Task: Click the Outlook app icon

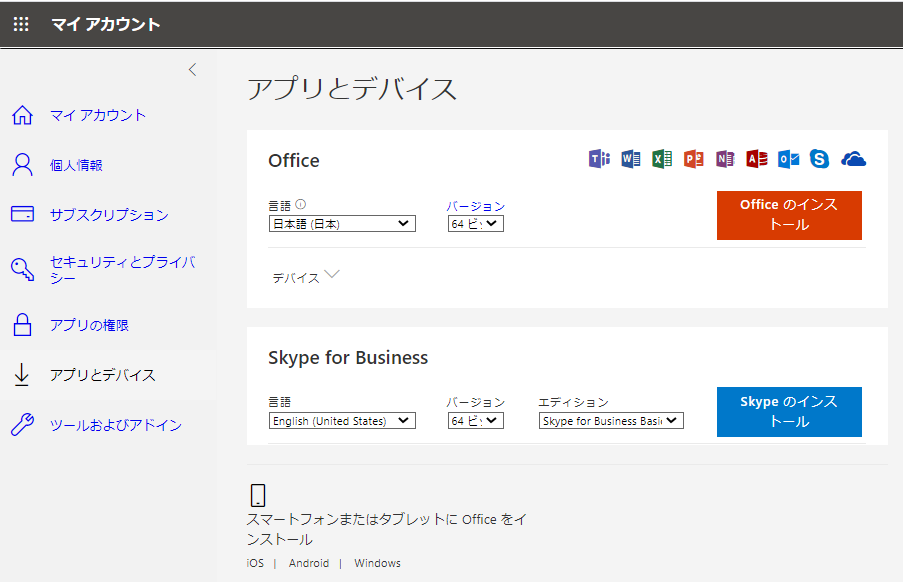Action: pyautogui.click(x=788, y=158)
